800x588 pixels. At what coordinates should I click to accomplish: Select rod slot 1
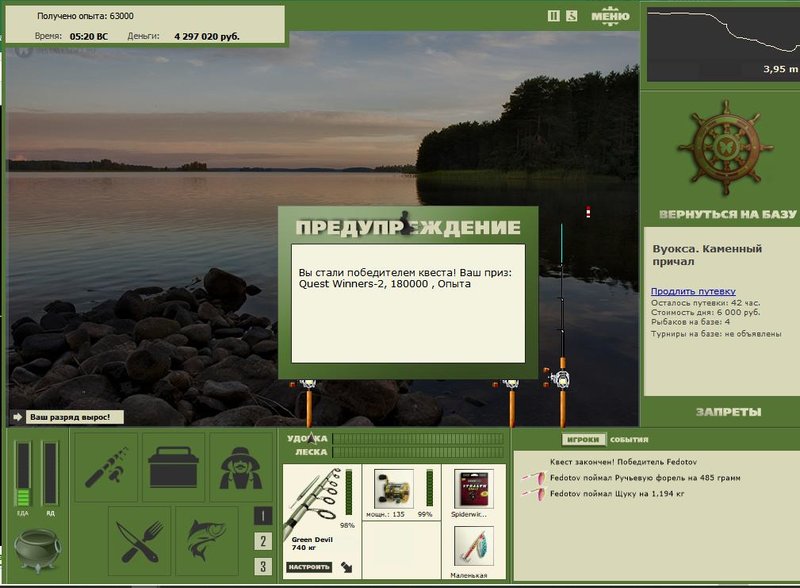click(263, 516)
